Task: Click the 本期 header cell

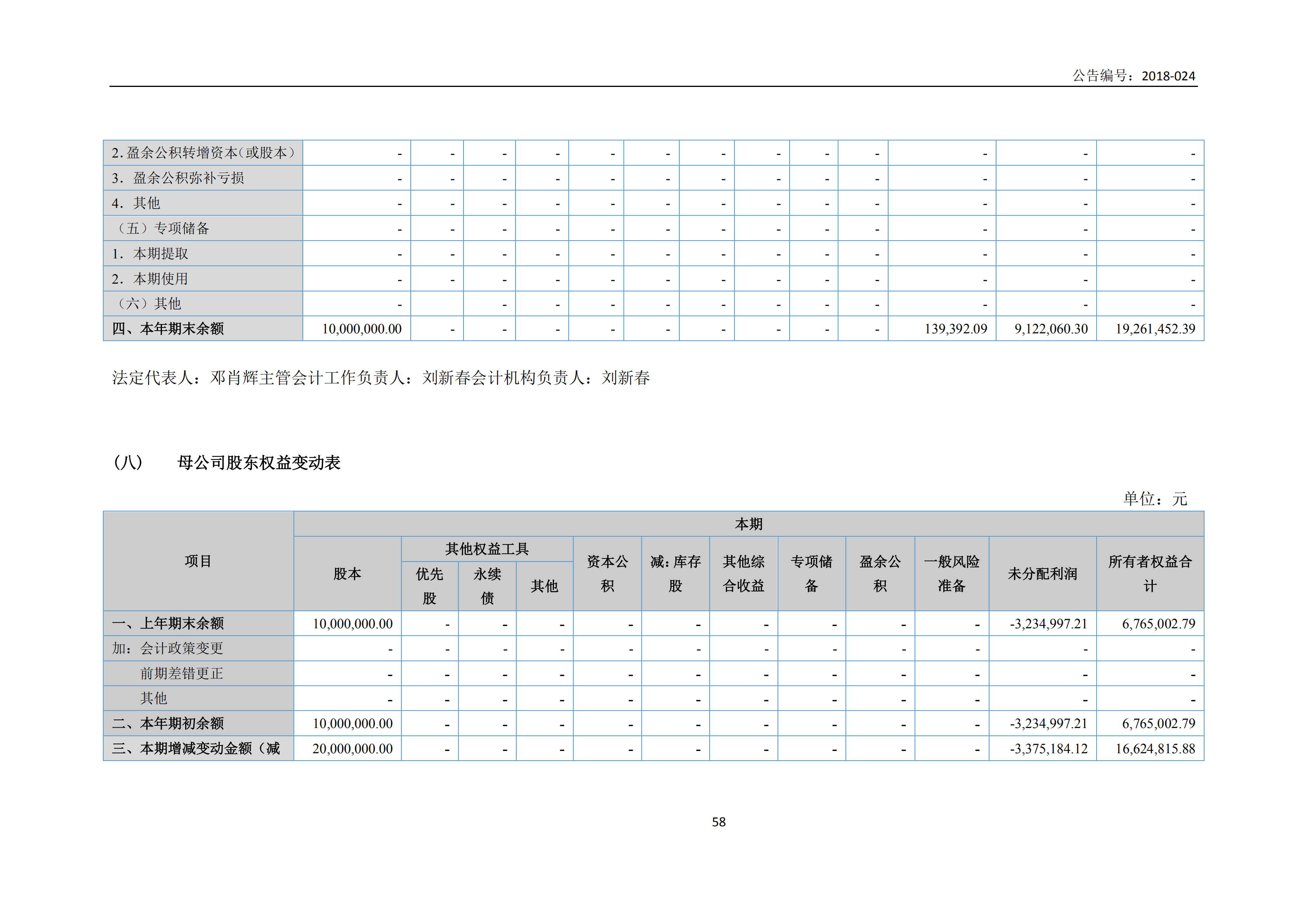Action: point(748,524)
